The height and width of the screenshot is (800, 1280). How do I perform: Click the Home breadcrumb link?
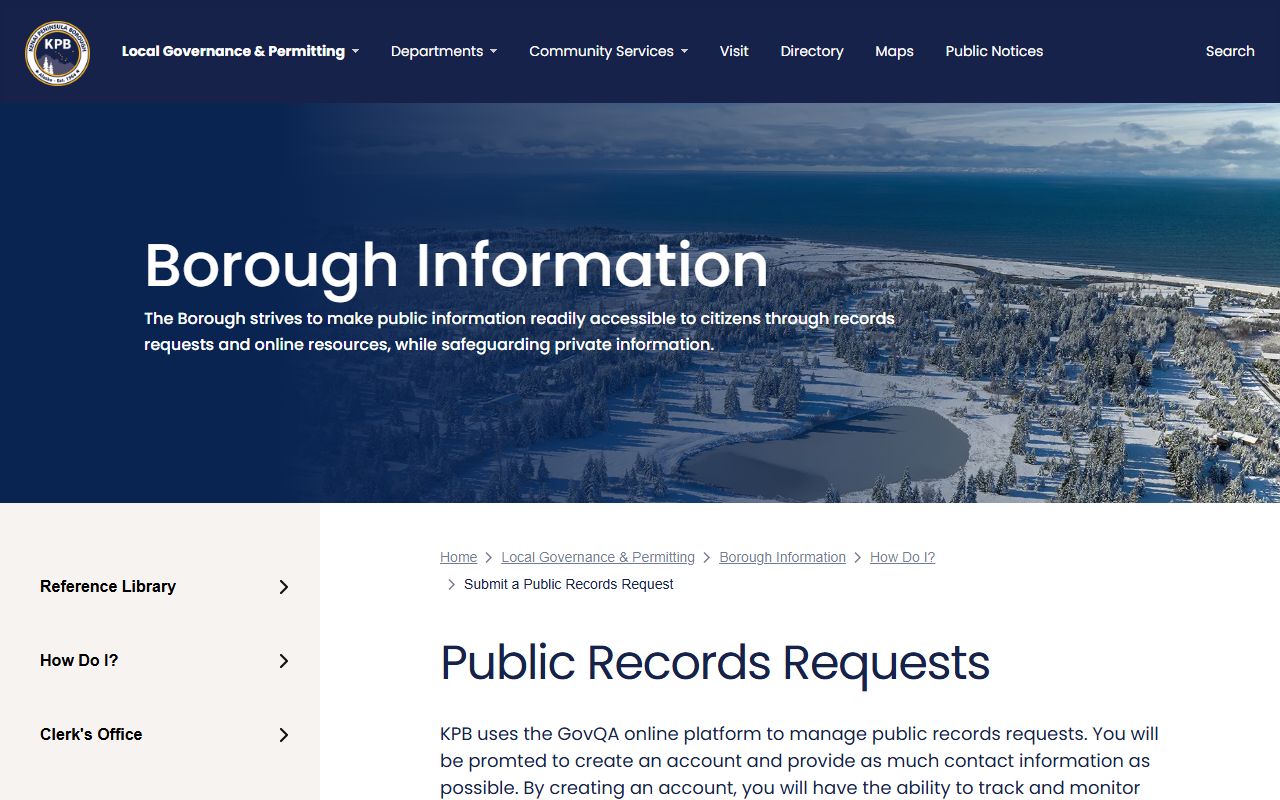coord(458,557)
